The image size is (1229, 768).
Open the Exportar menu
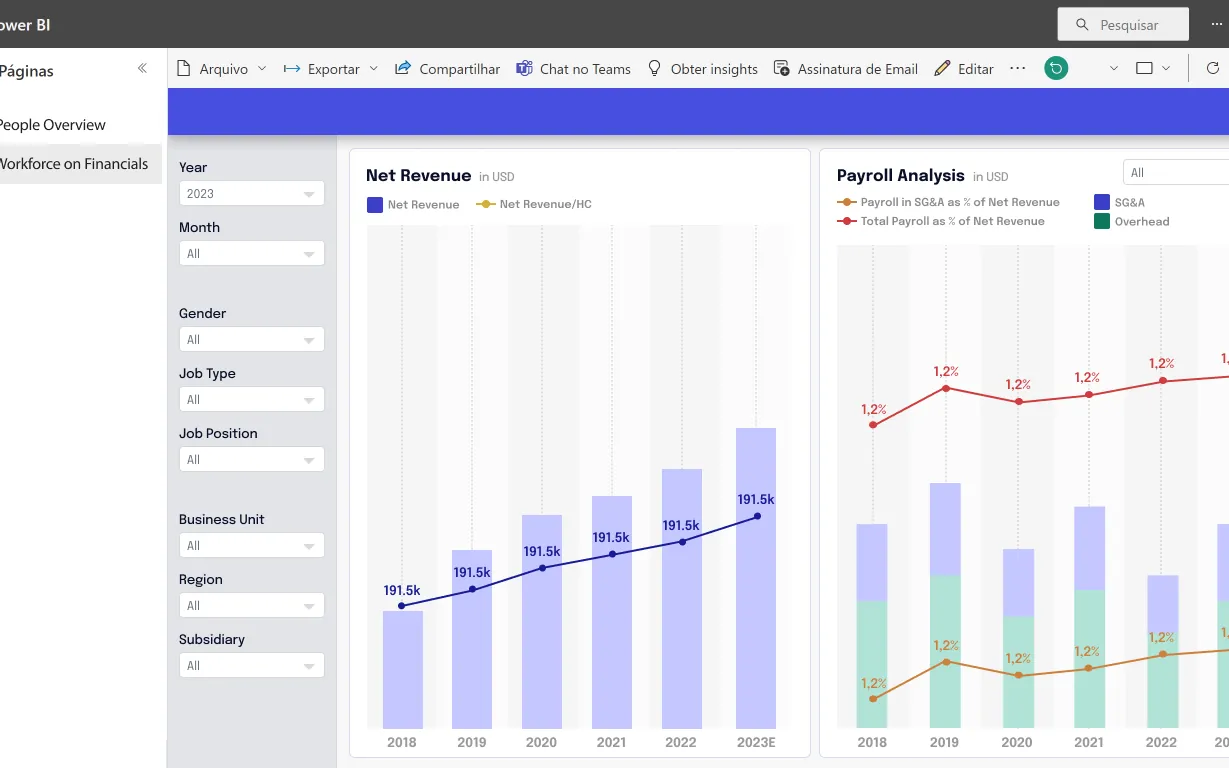[331, 69]
